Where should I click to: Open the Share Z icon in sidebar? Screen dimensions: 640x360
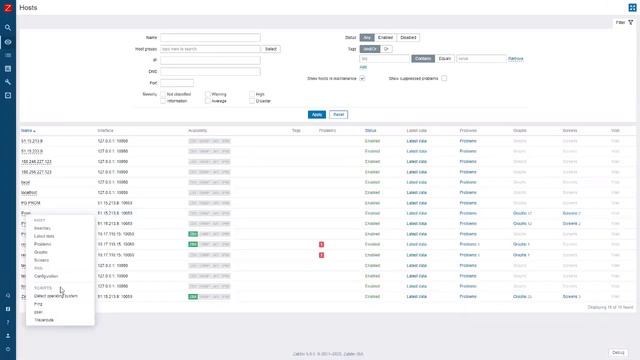(x=8, y=309)
